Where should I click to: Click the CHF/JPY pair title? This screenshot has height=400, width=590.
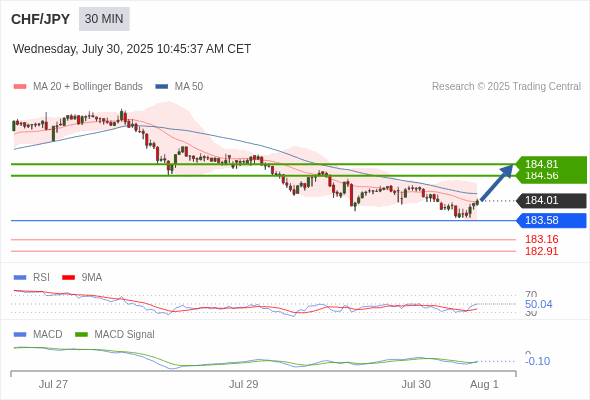coord(41,19)
